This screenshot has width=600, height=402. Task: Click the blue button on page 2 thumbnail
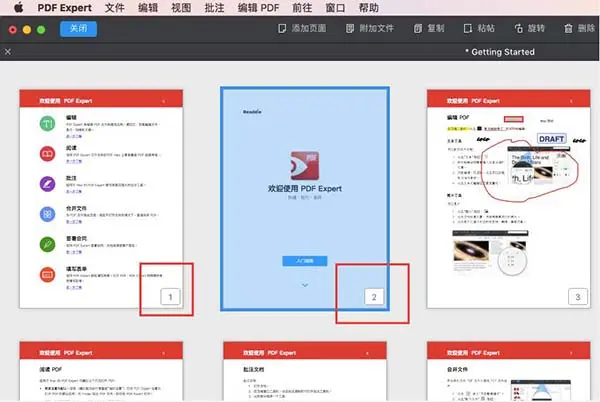pyautogui.click(x=305, y=261)
